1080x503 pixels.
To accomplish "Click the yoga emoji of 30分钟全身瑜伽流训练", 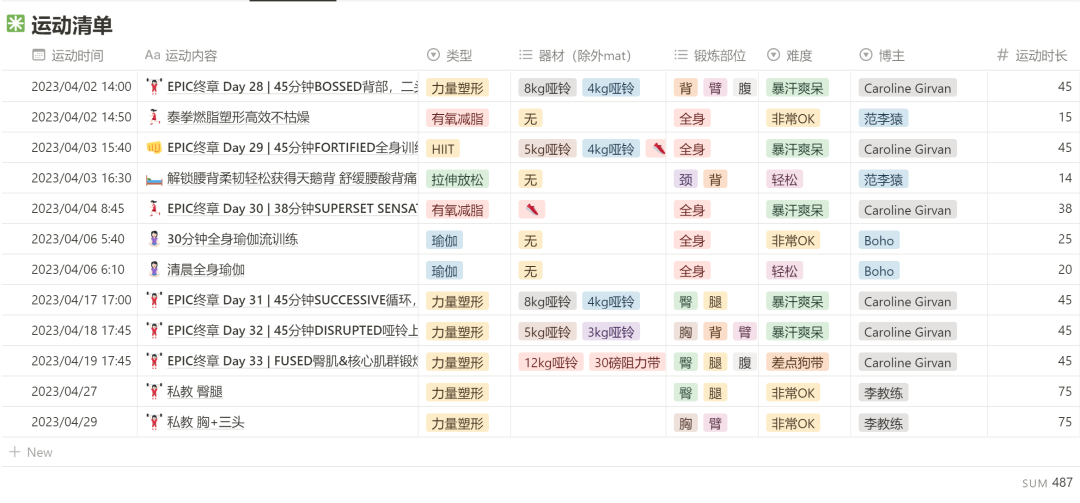I will click(x=154, y=239).
